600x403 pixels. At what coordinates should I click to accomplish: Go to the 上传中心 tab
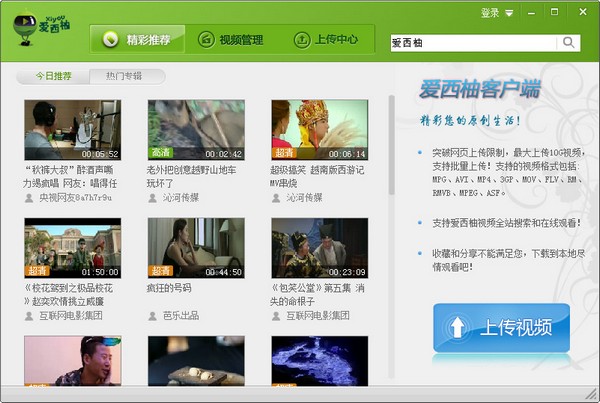tap(325, 40)
